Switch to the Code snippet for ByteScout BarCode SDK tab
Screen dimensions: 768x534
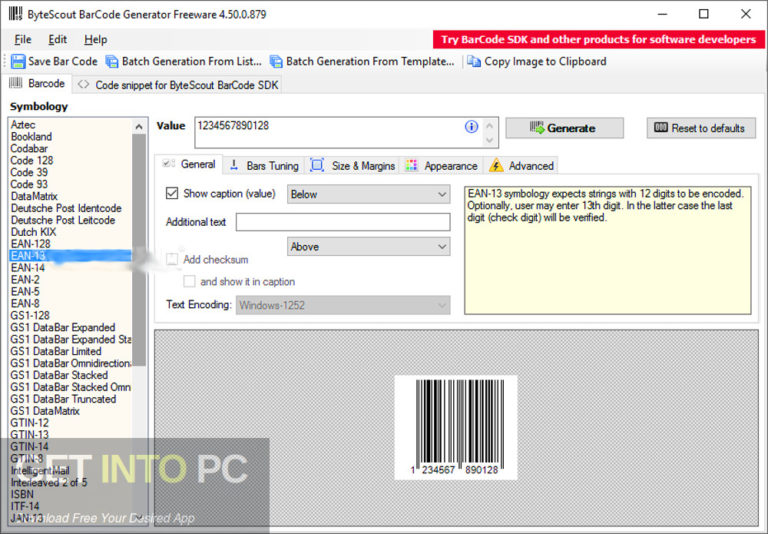178,85
